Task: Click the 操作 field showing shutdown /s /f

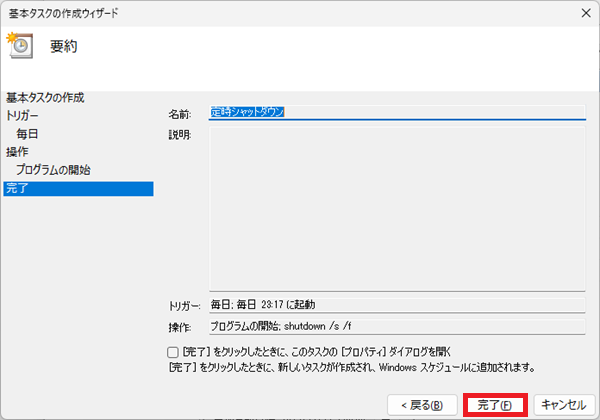Action: click(397, 326)
